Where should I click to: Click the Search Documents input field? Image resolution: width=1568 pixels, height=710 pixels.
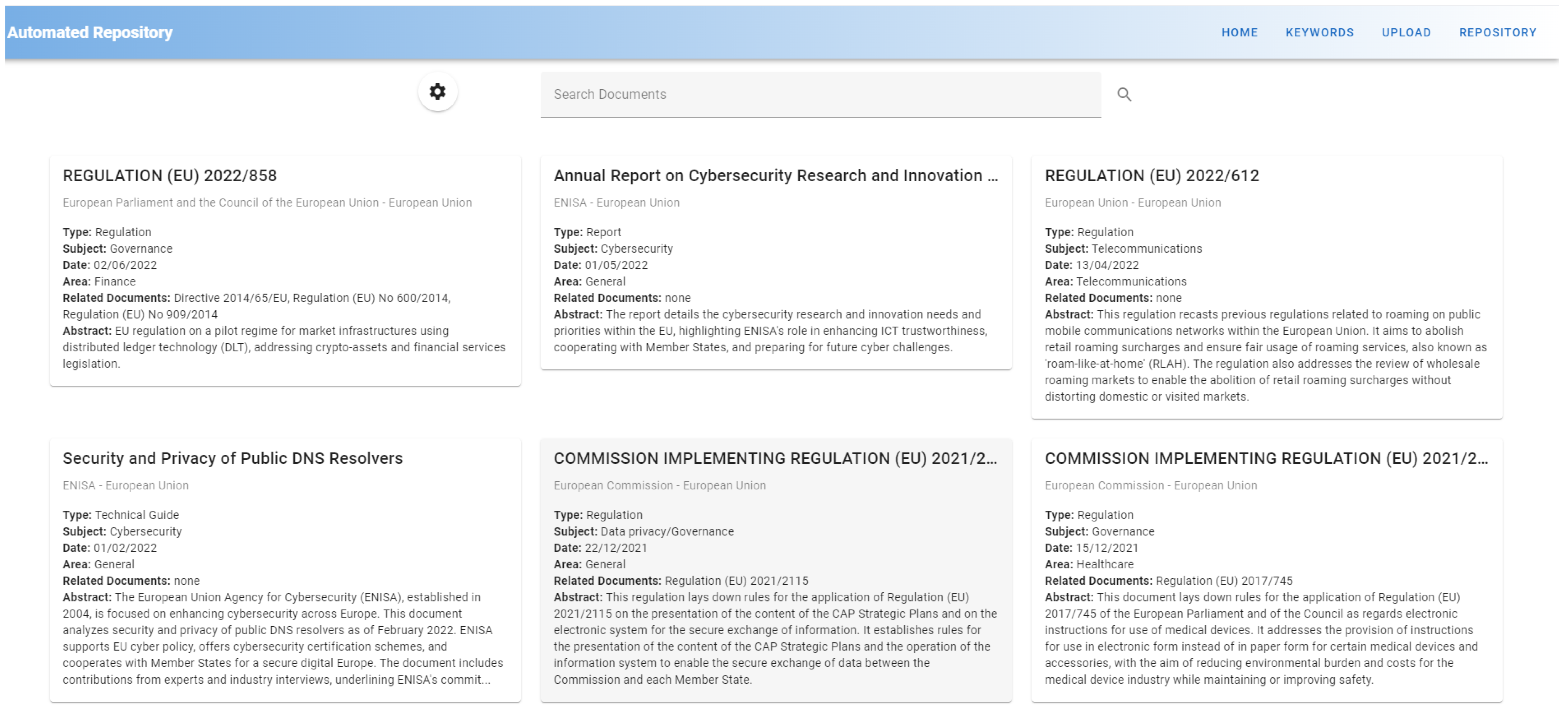pyautogui.click(x=820, y=94)
